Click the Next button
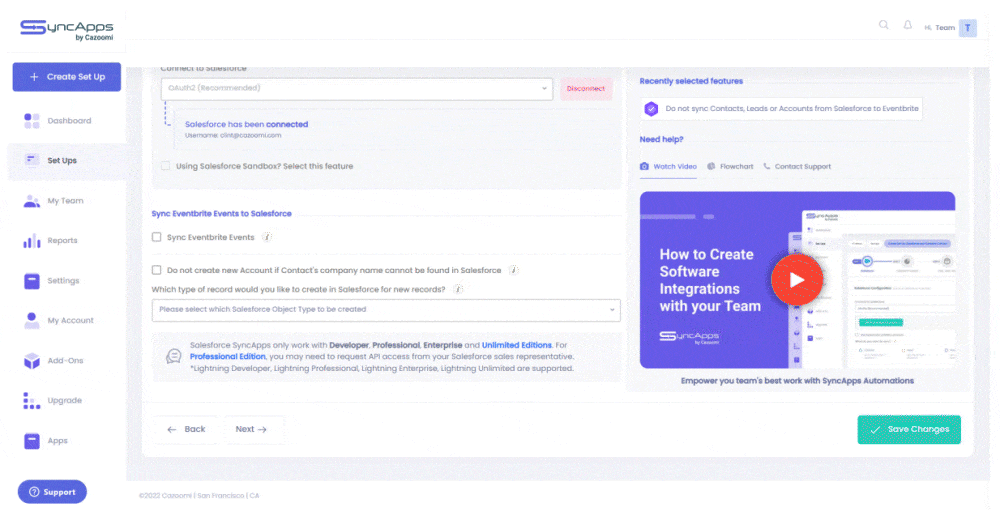The width and height of the screenshot is (1000, 525). [251, 429]
